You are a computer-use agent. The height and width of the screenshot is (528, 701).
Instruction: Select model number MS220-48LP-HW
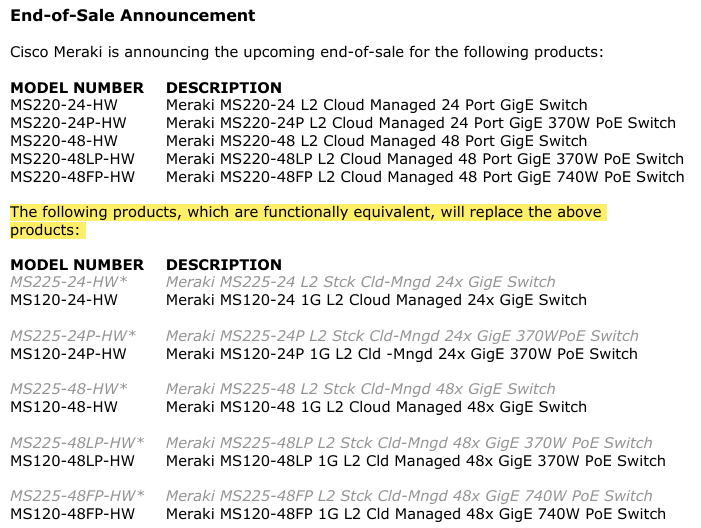[72, 159]
